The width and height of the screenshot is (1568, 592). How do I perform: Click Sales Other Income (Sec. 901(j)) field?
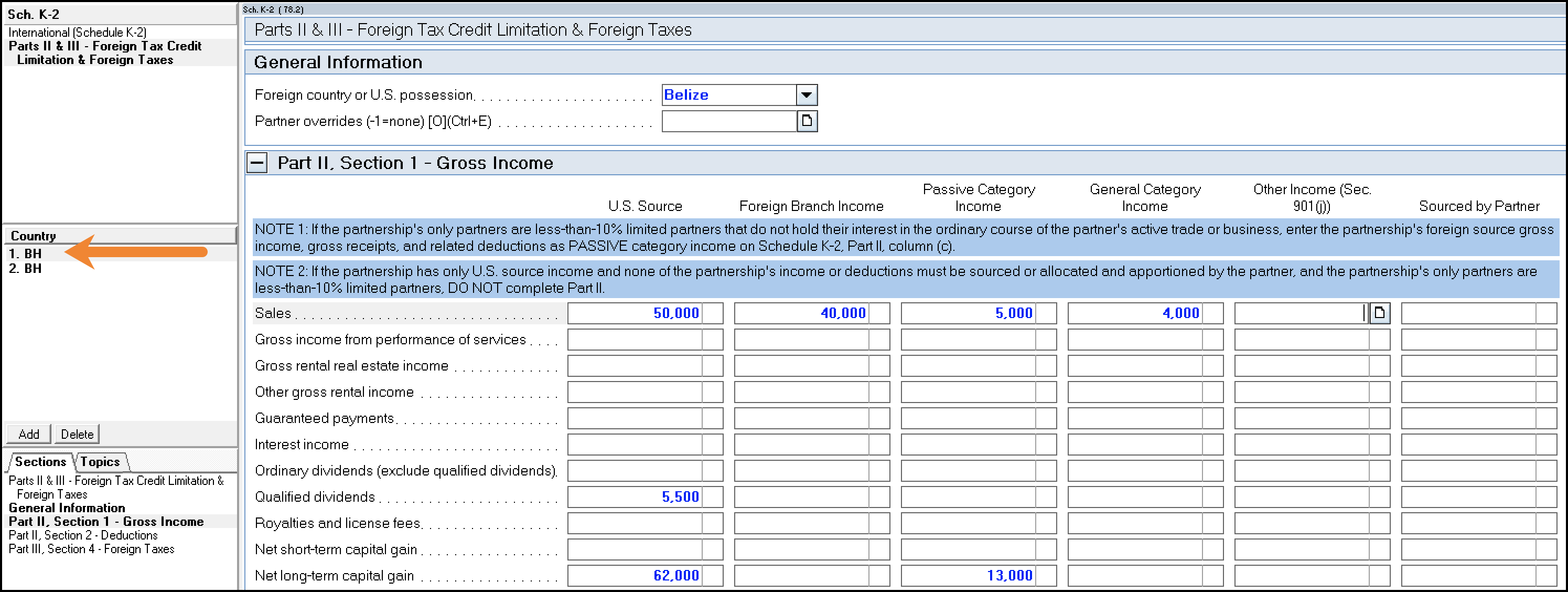coord(1302,313)
